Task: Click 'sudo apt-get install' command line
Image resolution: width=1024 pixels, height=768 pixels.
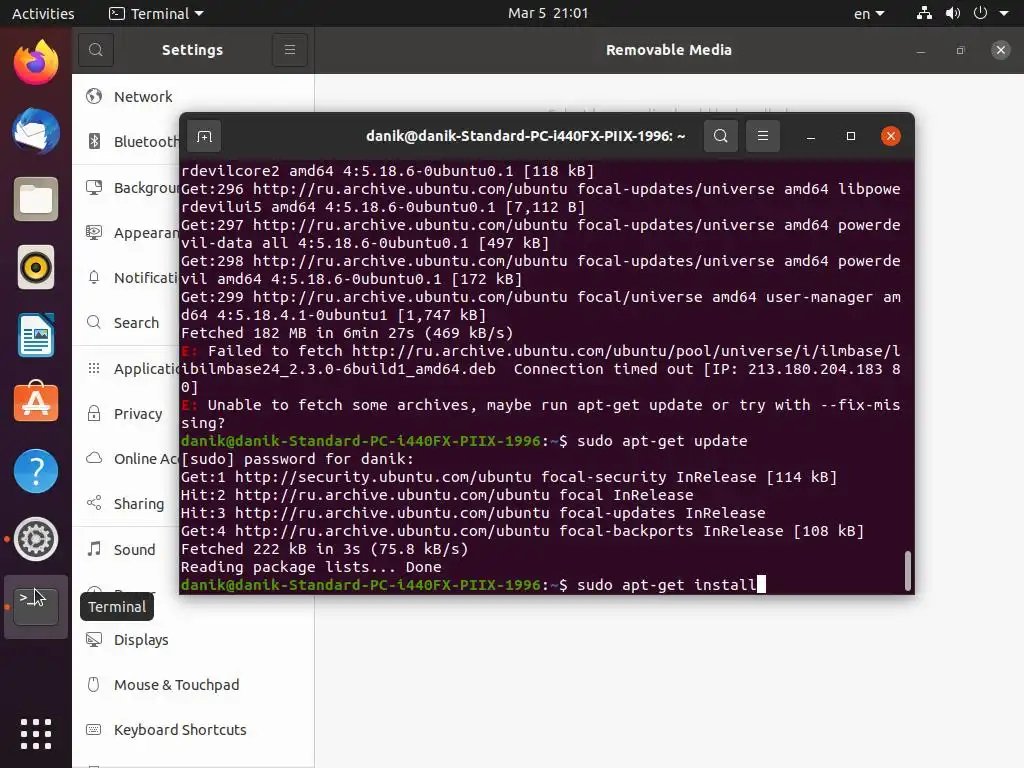Action: pos(666,584)
